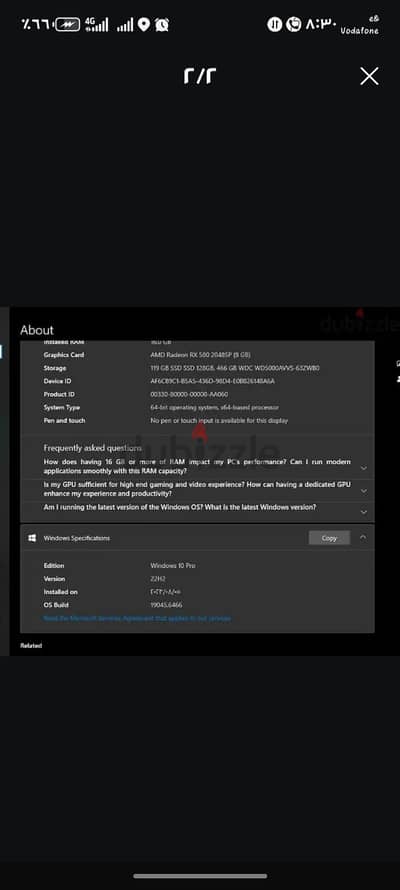Tap the alarm clock status icon
Image resolution: width=400 pixels, height=890 pixels.
[162, 24]
